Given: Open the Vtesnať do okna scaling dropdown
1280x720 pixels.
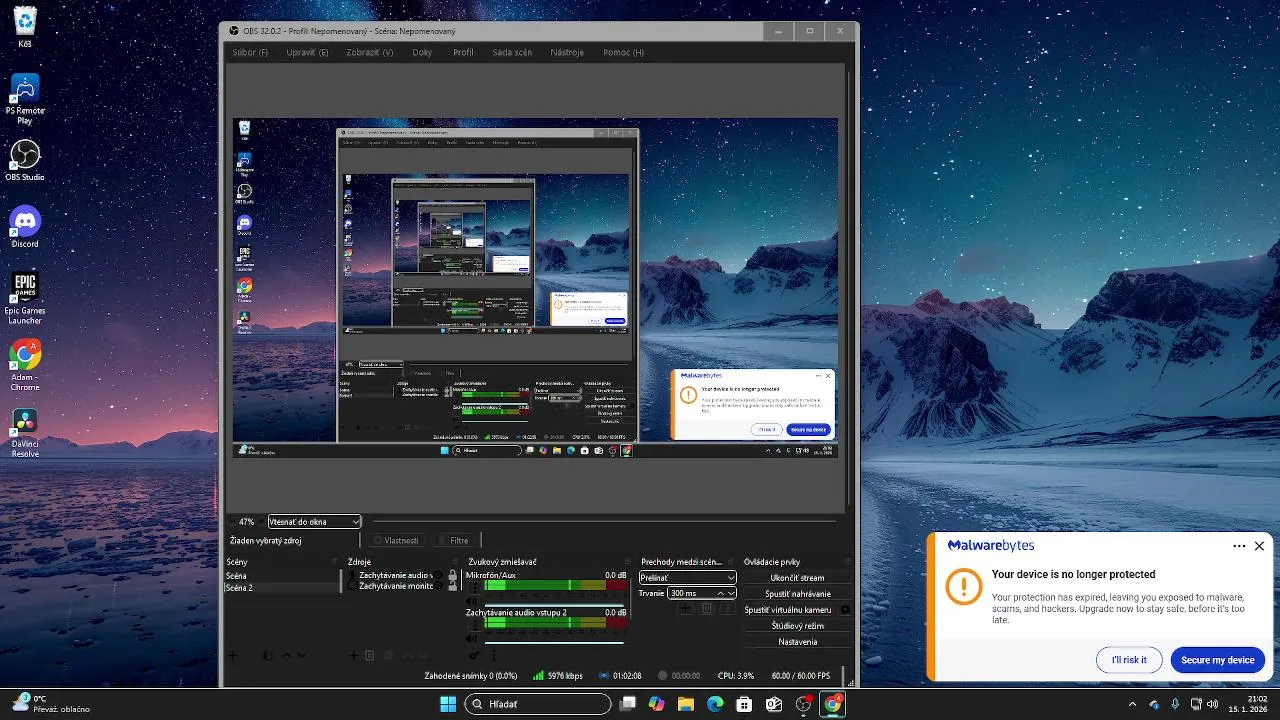Looking at the screenshot, I should (x=314, y=521).
